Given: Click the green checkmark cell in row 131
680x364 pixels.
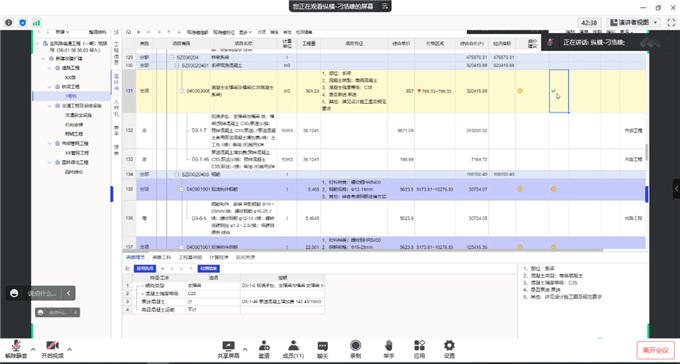Looking at the screenshot, I should point(559,91).
